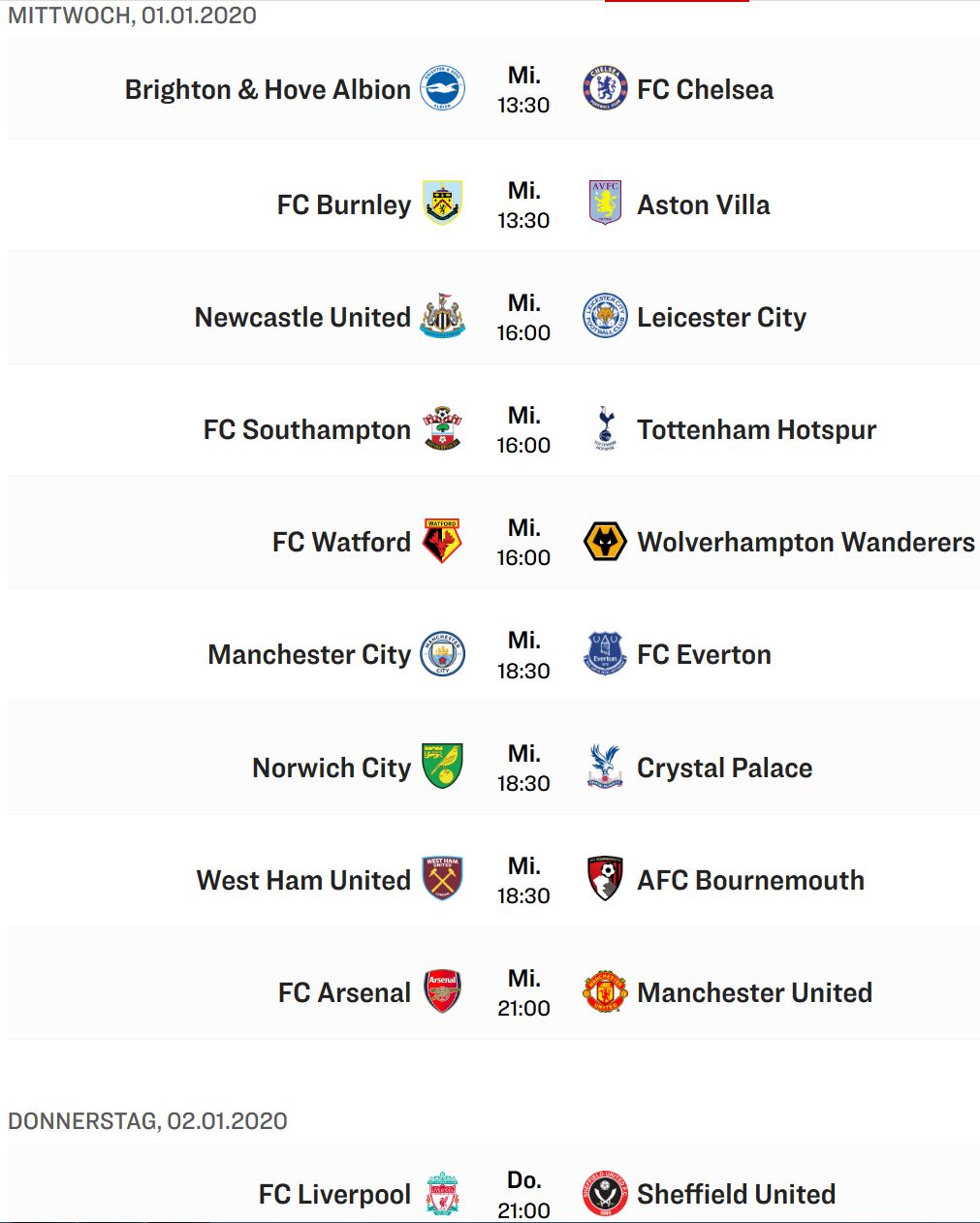This screenshot has height=1223, width=980.
Task: Open the FC Liverpool crest
Action: [442, 1194]
